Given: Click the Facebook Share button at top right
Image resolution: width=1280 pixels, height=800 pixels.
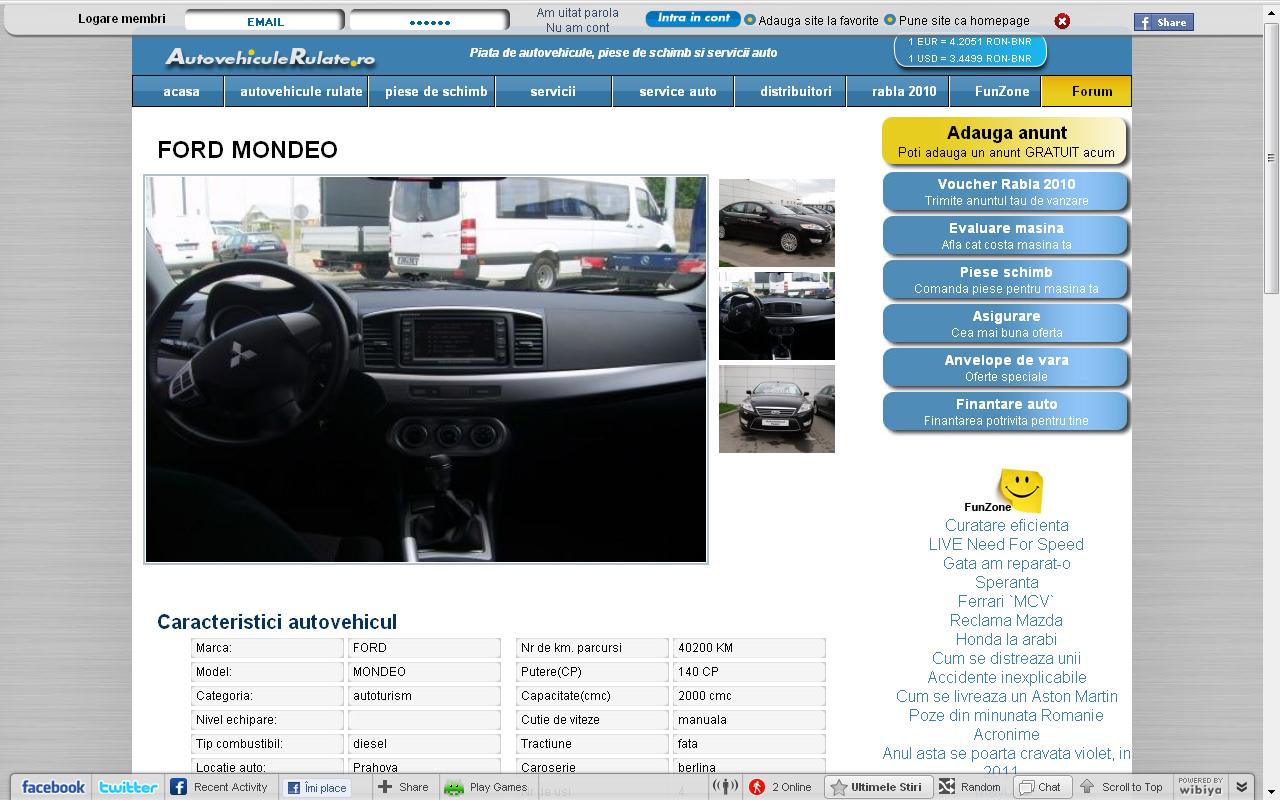Looking at the screenshot, I should [1163, 22].
